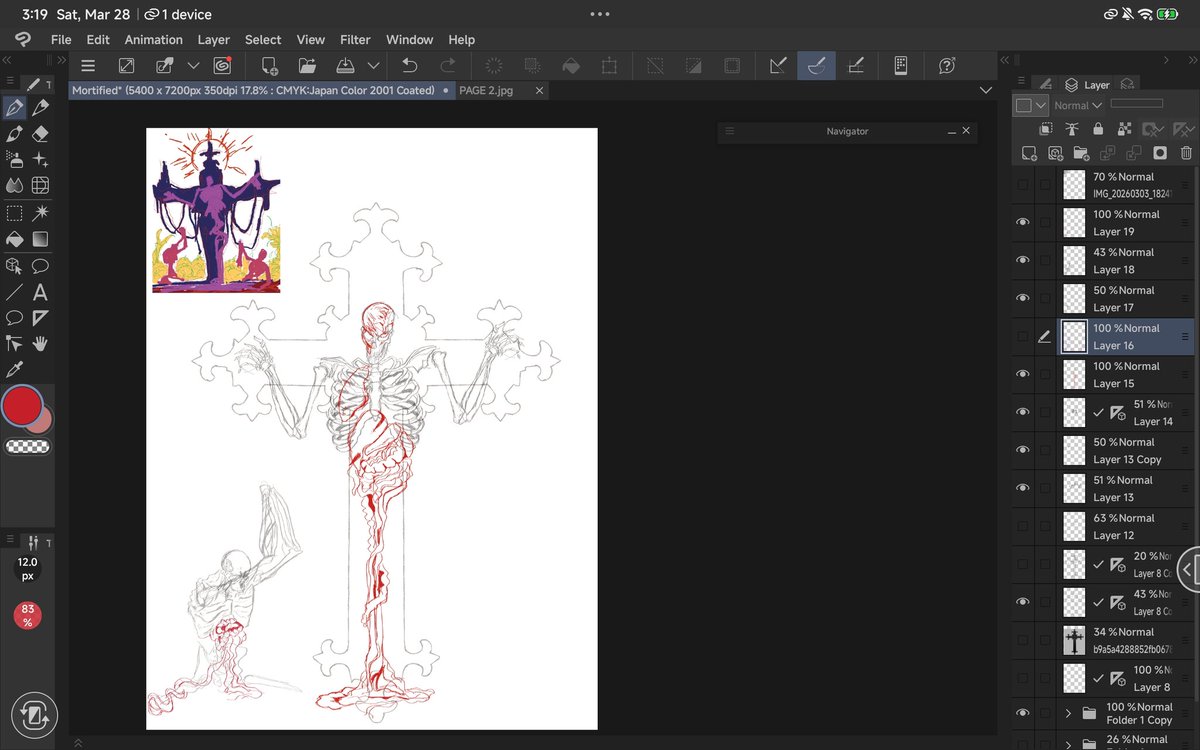Expand Folder 1 Copy layer folder
Image resolution: width=1200 pixels, height=750 pixels.
point(1068,713)
